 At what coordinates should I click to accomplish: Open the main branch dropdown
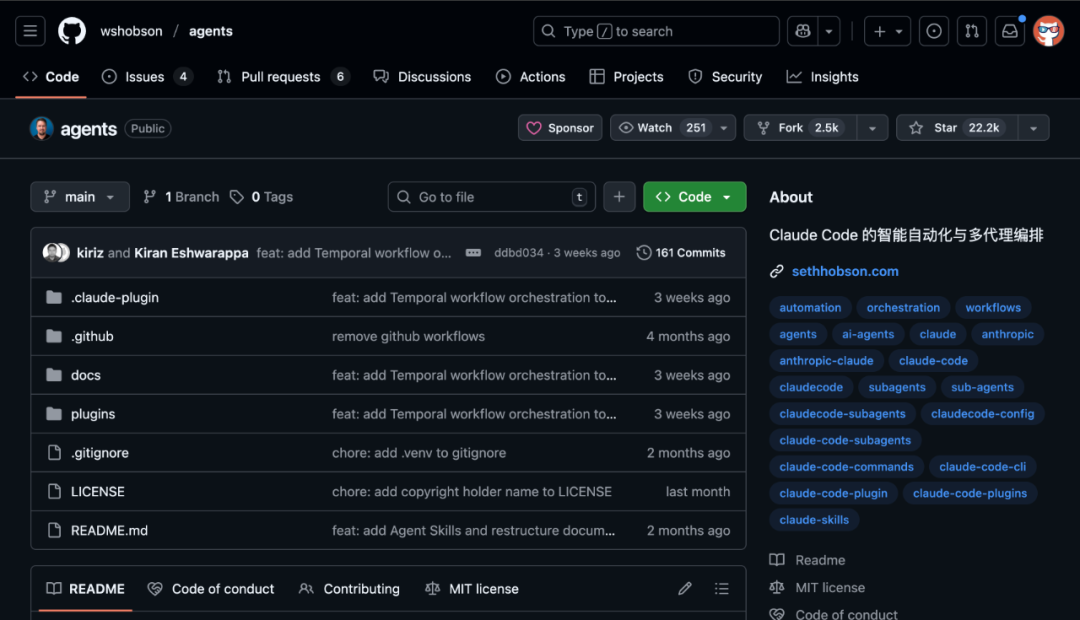[80, 197]
